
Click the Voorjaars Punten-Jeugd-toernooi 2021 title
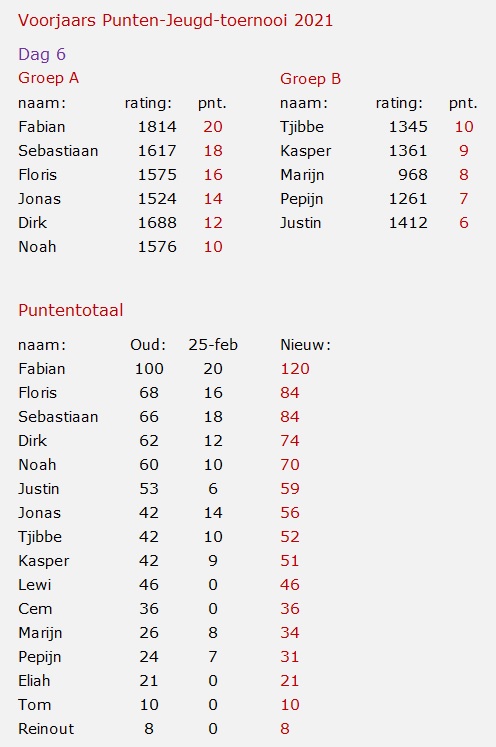click(175, 21)
